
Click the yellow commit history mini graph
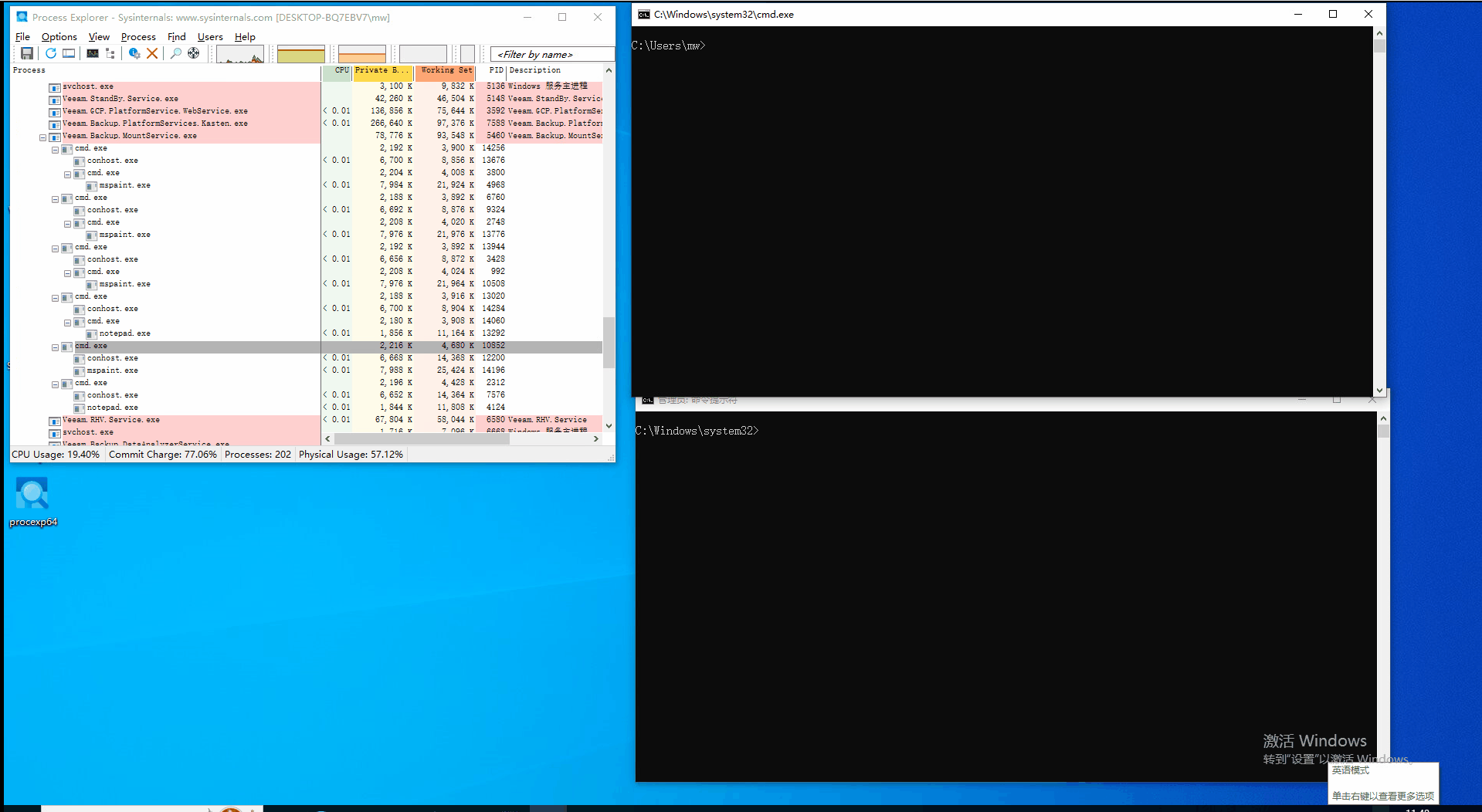click(301, 54)
